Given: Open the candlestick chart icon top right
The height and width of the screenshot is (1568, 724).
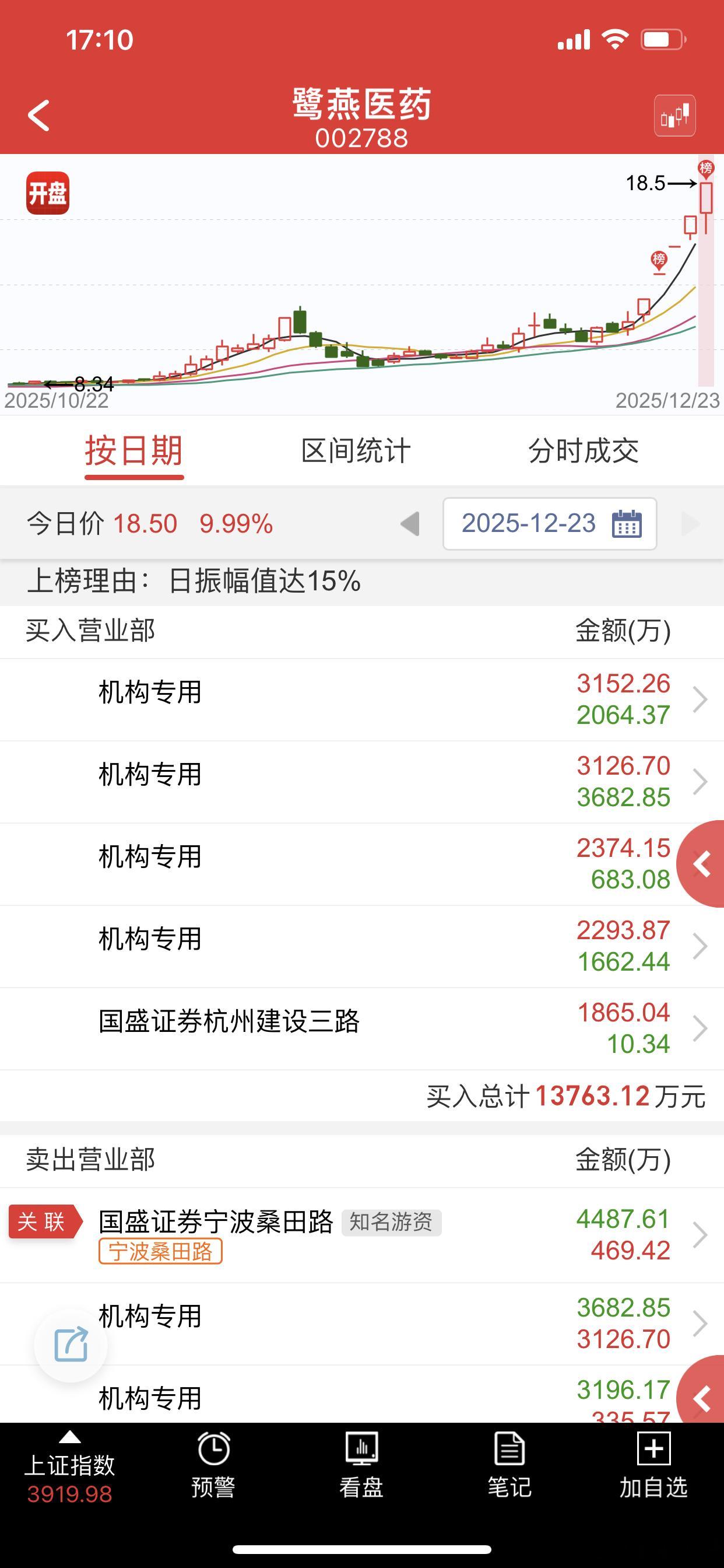Looking at the screenshot, I should [x=676, y=116].
